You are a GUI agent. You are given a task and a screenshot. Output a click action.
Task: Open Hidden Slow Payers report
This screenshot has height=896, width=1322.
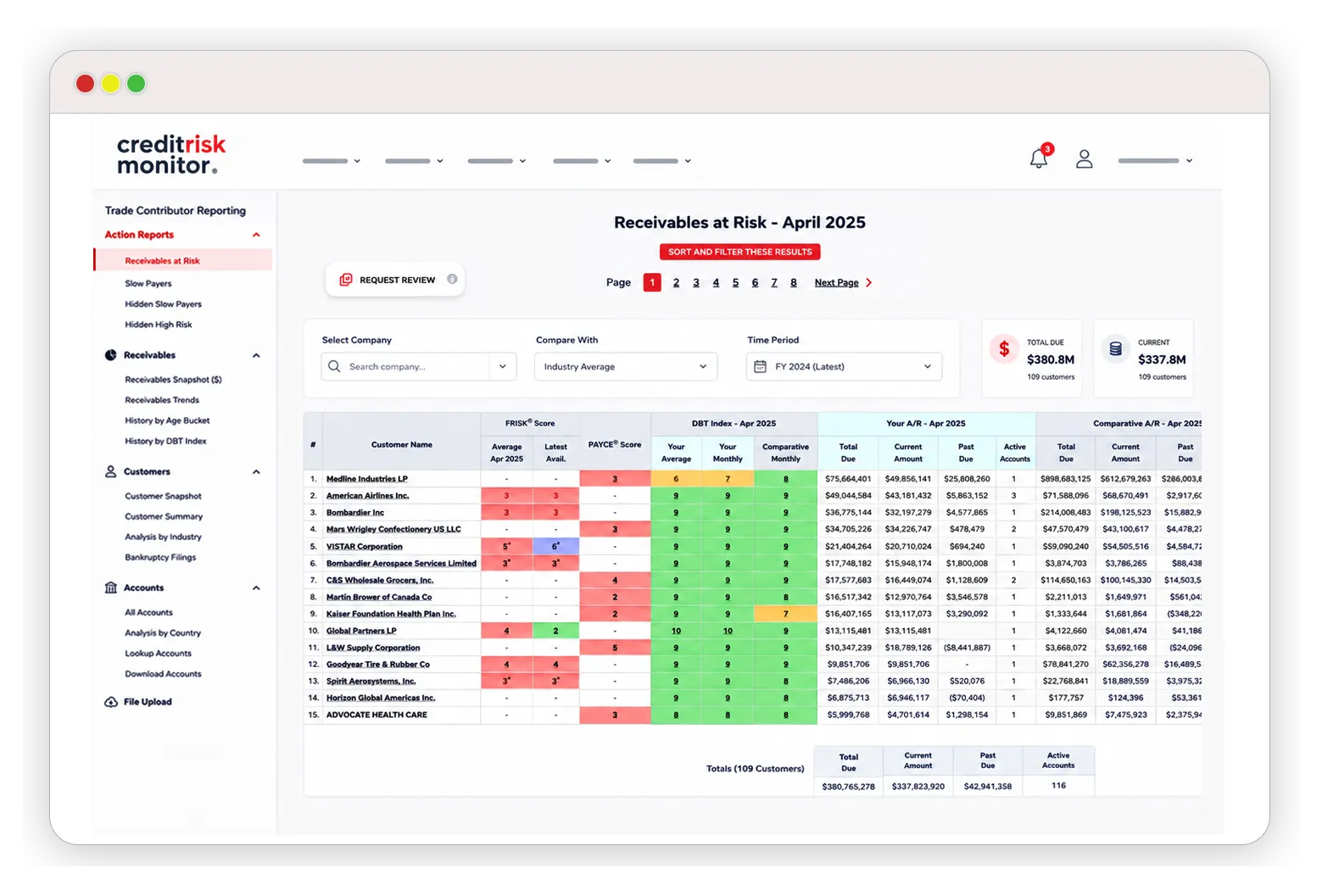point(163,303)
